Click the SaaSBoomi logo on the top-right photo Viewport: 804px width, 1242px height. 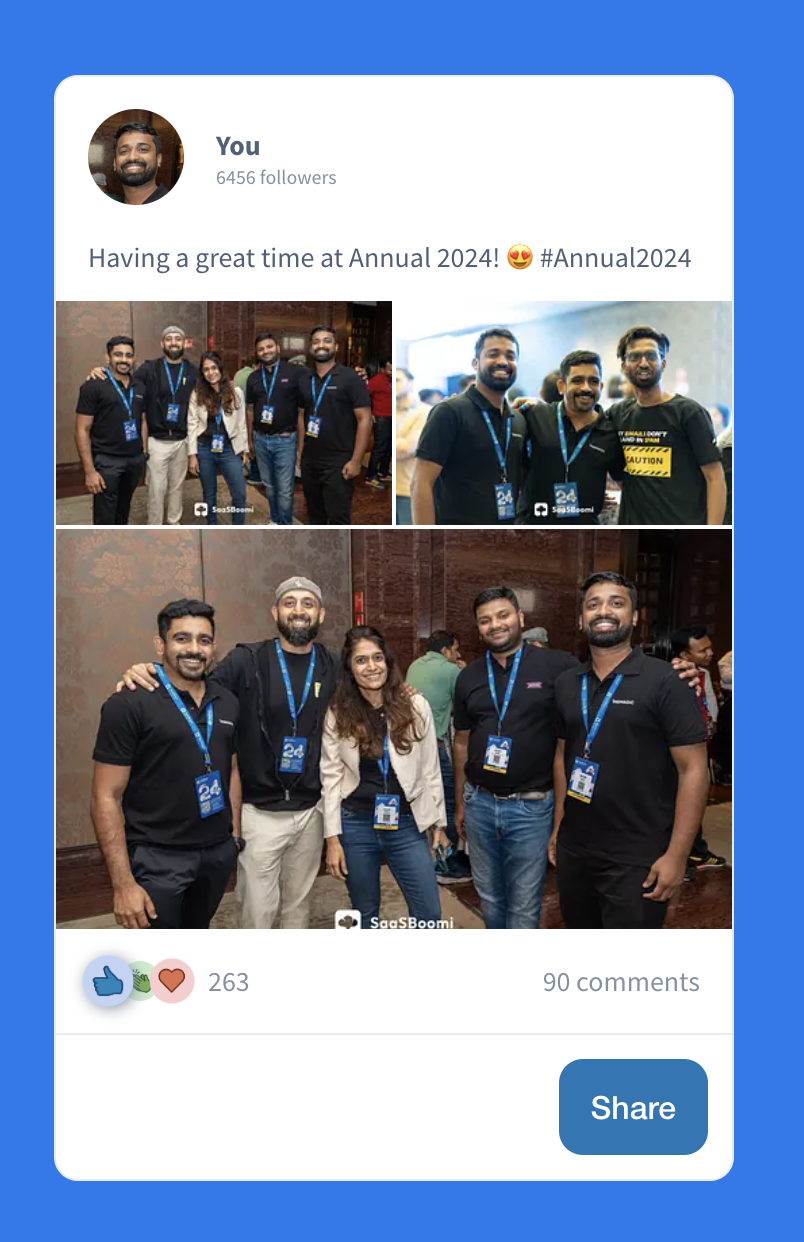[563, 510]
